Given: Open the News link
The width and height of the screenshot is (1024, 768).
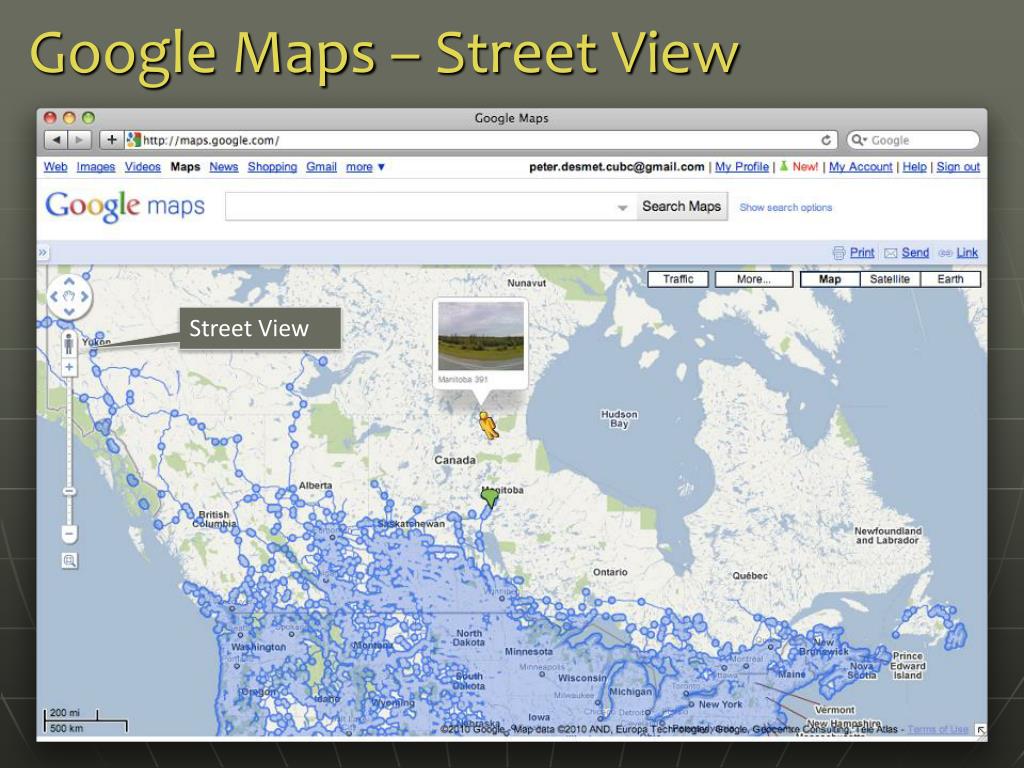Looking at the screenshot, I should pos(223,167).
